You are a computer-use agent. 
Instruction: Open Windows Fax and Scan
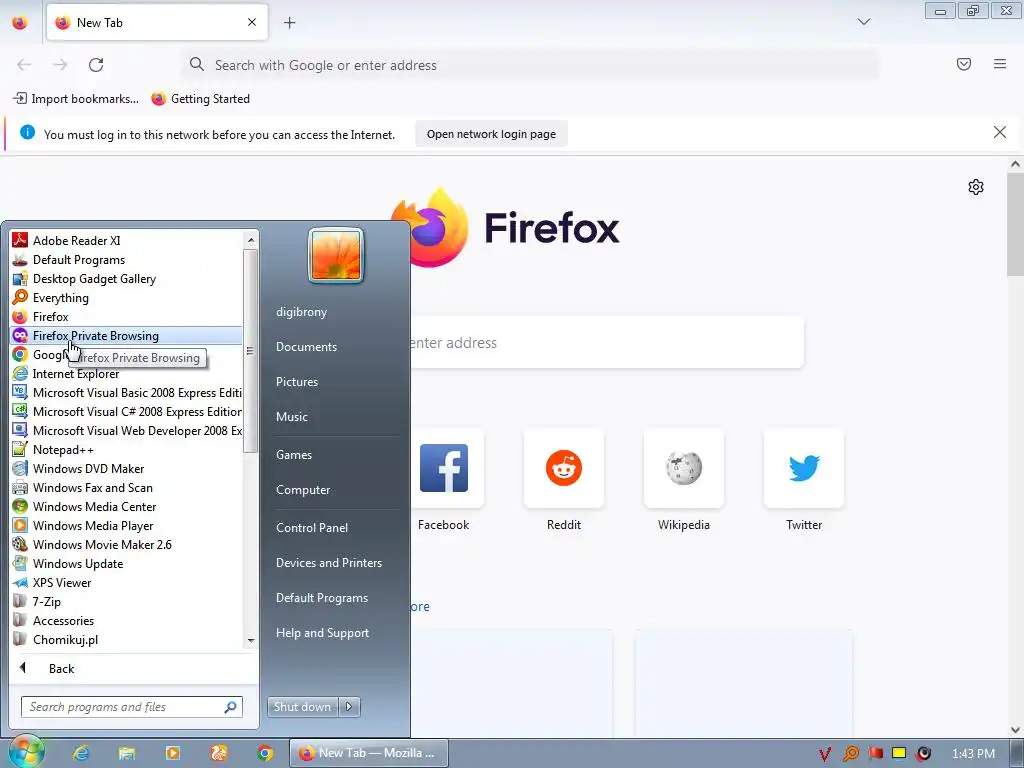[126, 487]
